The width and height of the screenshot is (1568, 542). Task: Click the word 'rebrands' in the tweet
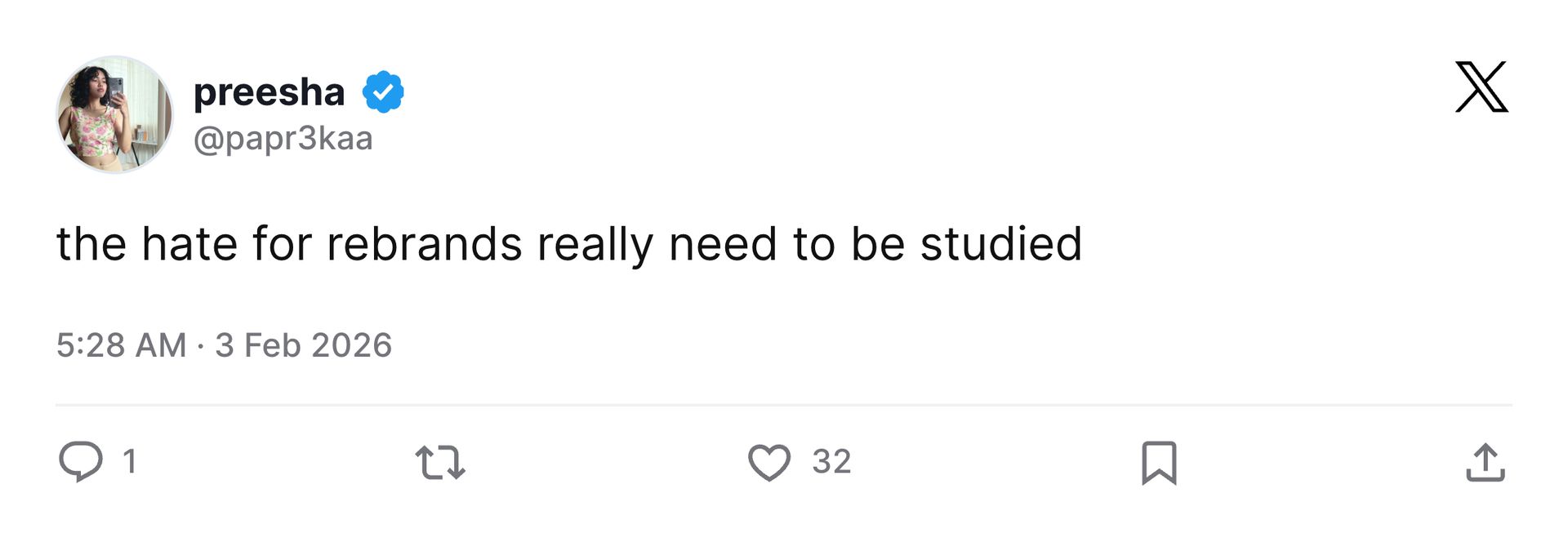[x=424, y=244]
